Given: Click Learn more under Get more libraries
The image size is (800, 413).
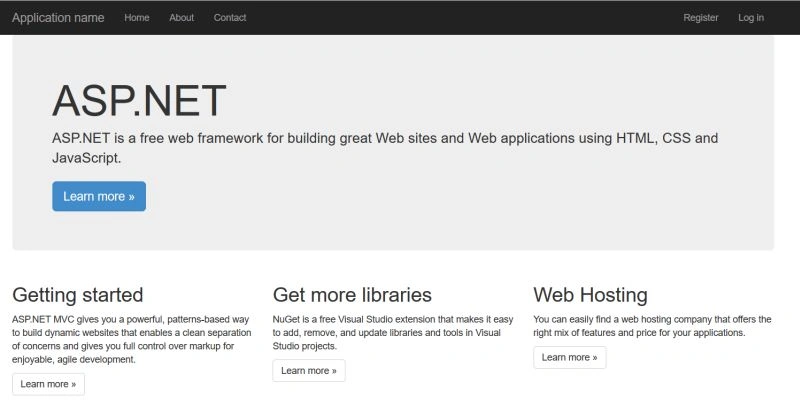Looking at the screenshot, I should click(x=309, y=371).
